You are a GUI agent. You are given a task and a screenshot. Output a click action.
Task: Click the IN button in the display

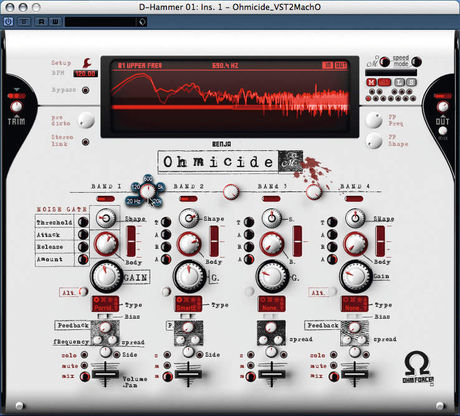pyautogui.click(x=327, y=65)
